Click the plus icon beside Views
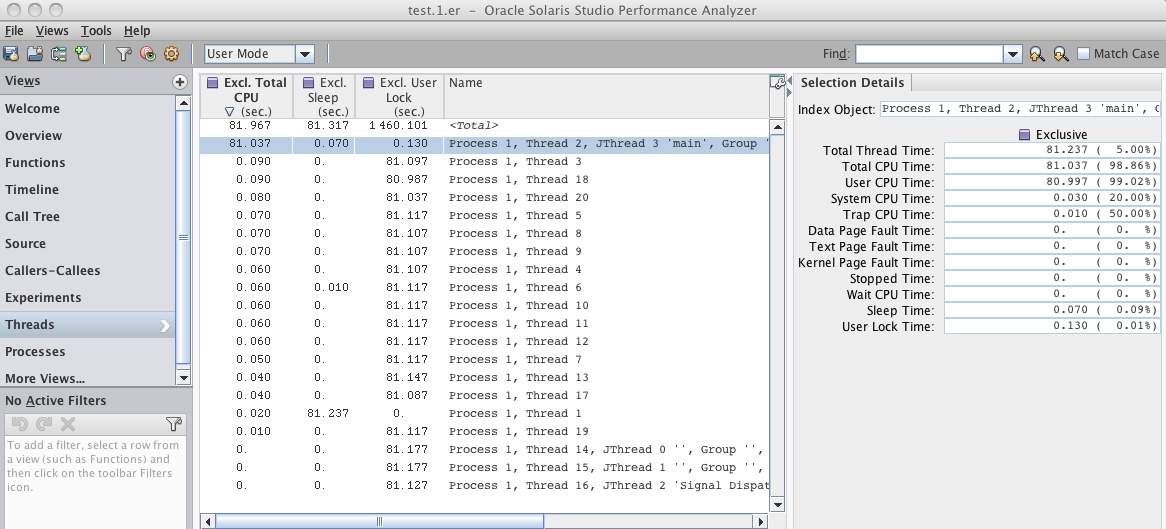This screenshot has width=1166, height=529. coord(179,82)
